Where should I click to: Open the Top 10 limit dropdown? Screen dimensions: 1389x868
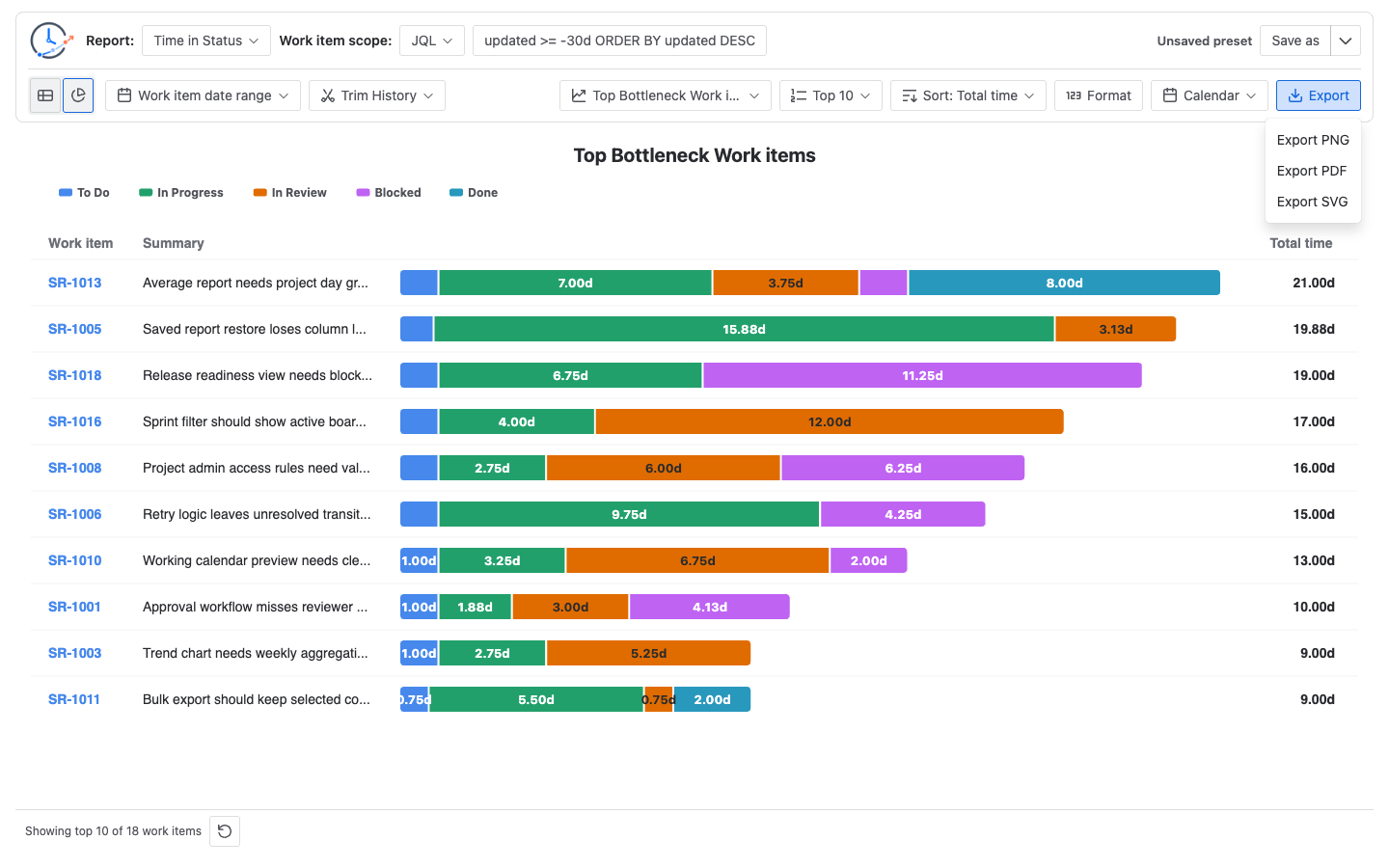[x=831, y=95]
